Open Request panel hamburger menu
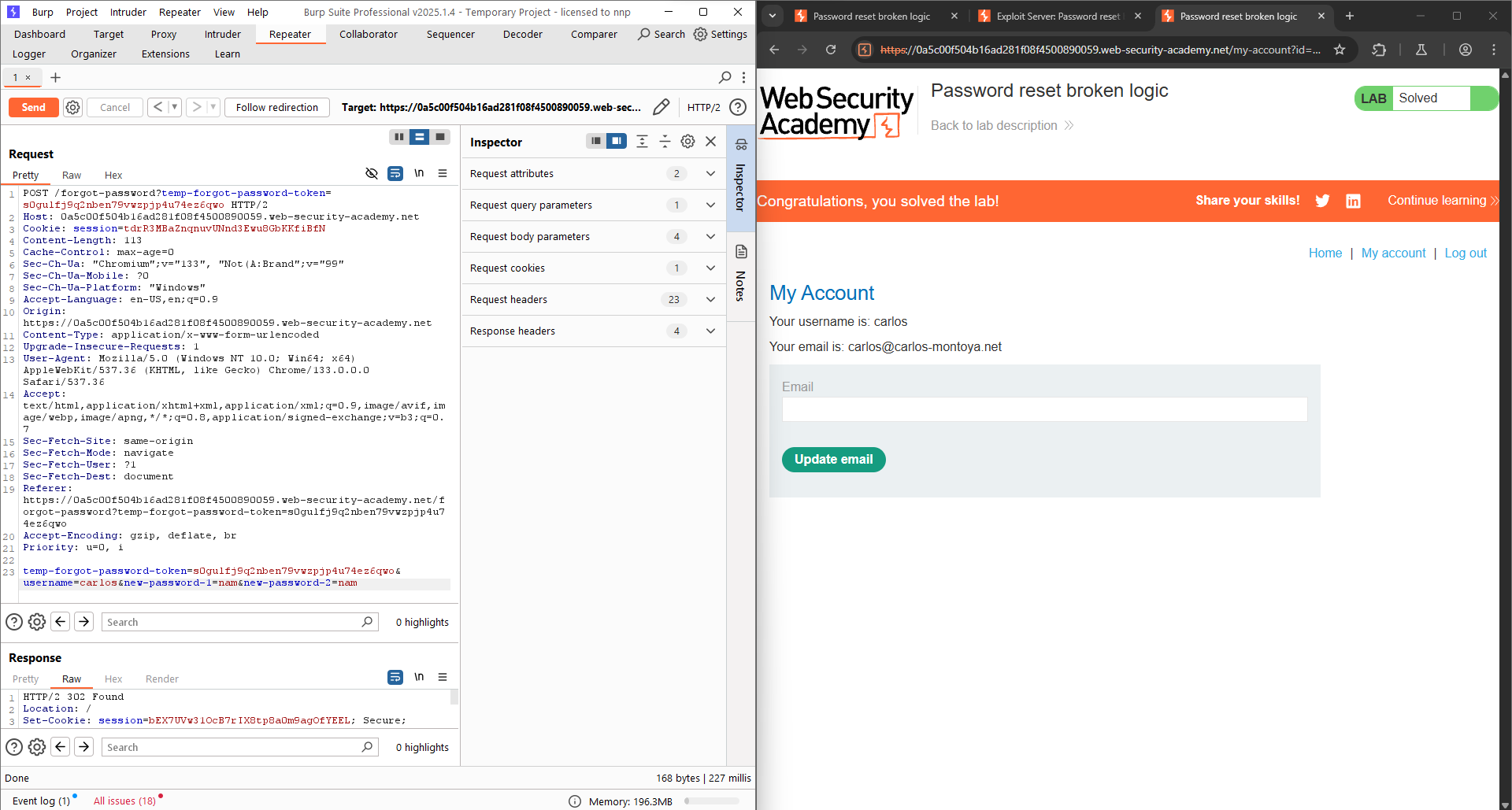 (x=443, y=173)
